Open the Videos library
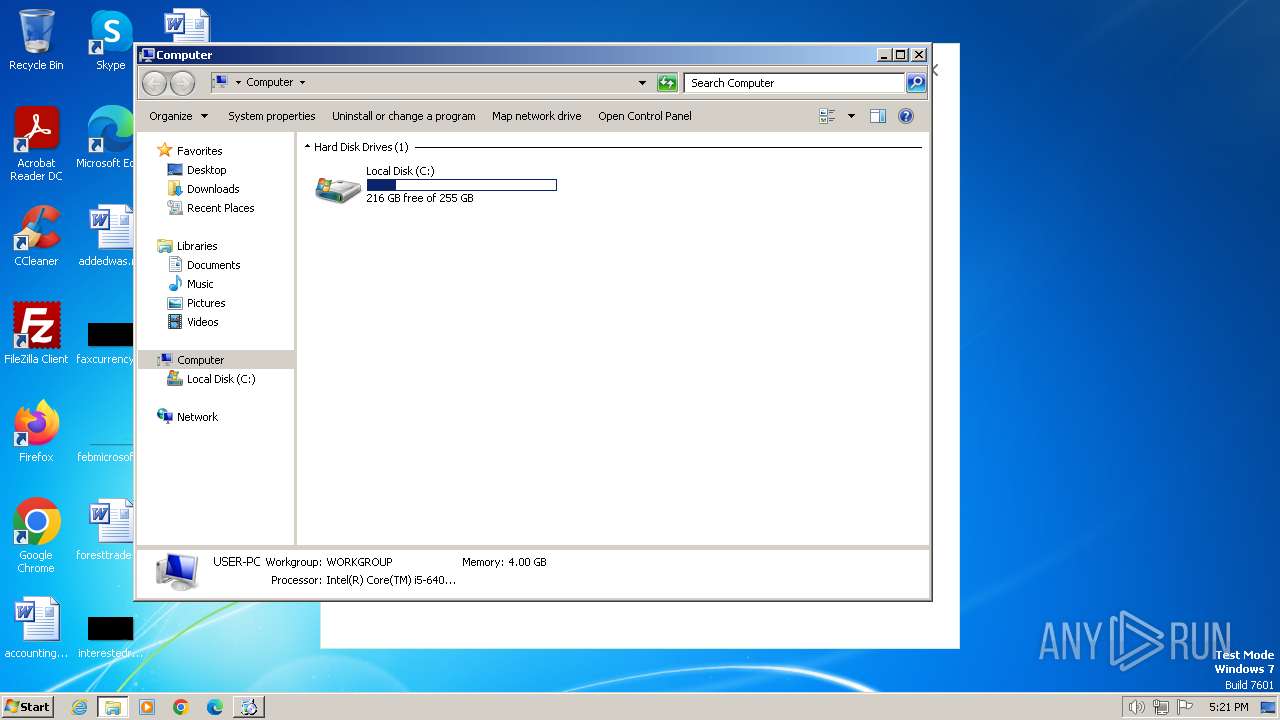The image size is (1280, 720). pyautogui.click(x=202, y=322)
